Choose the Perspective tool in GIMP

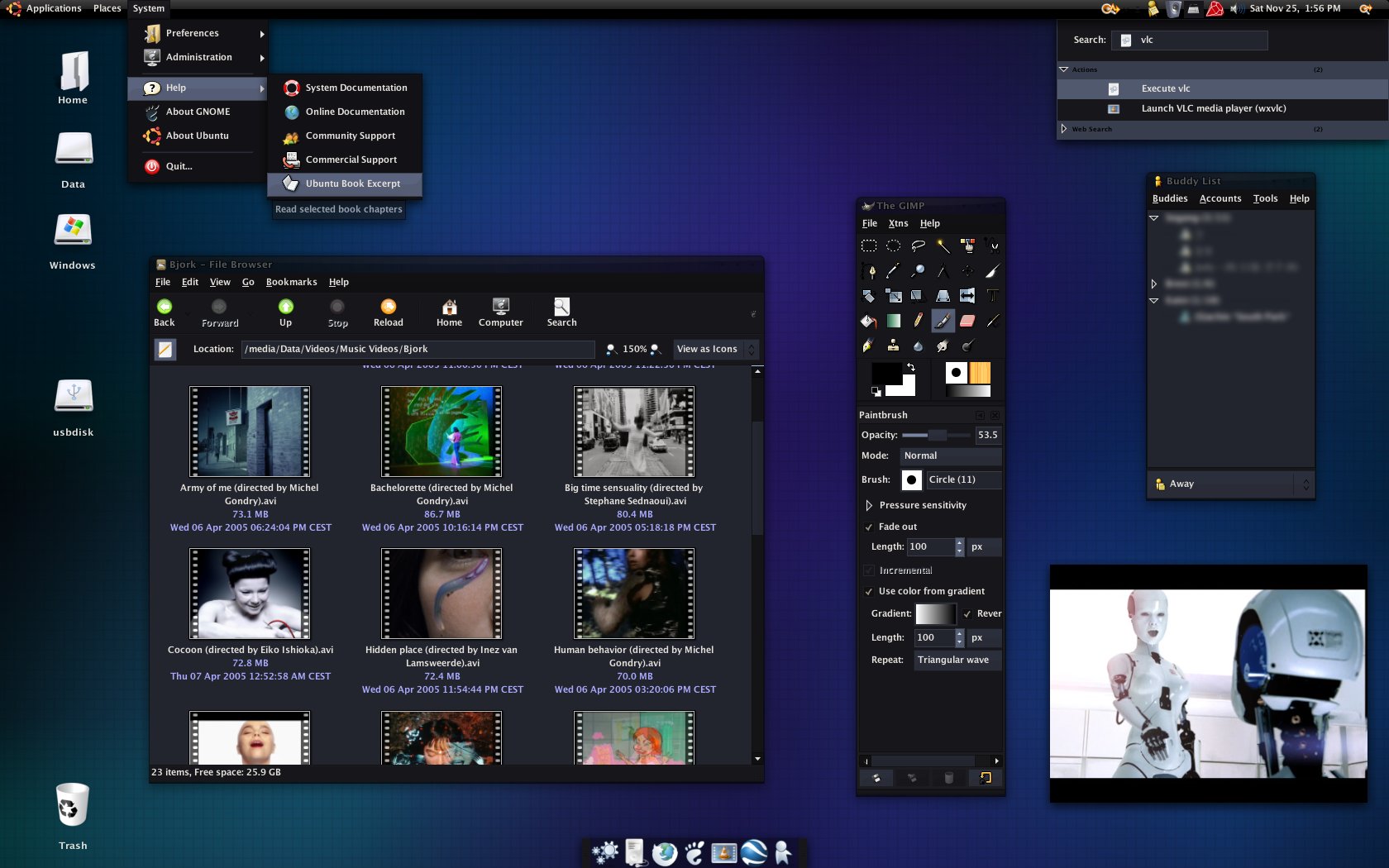point(943,296)
